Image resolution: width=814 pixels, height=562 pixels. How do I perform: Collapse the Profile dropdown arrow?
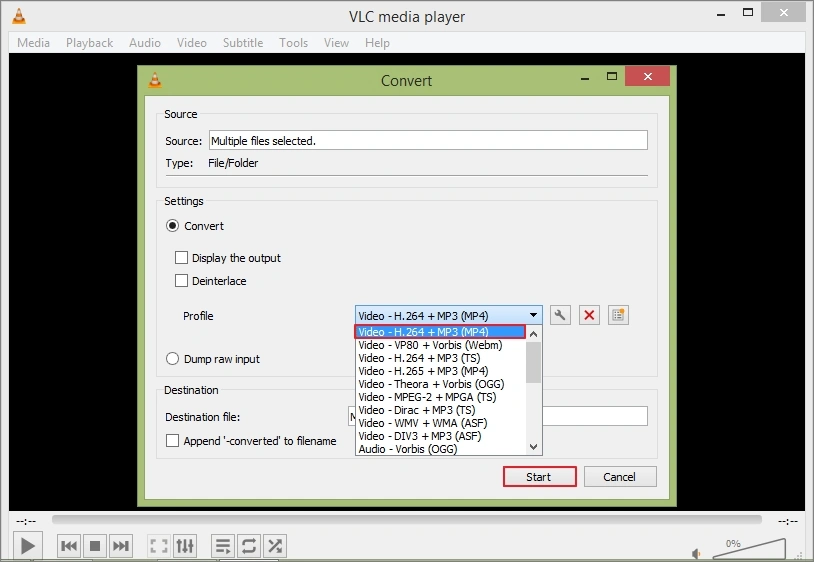[x=533, y=315]
